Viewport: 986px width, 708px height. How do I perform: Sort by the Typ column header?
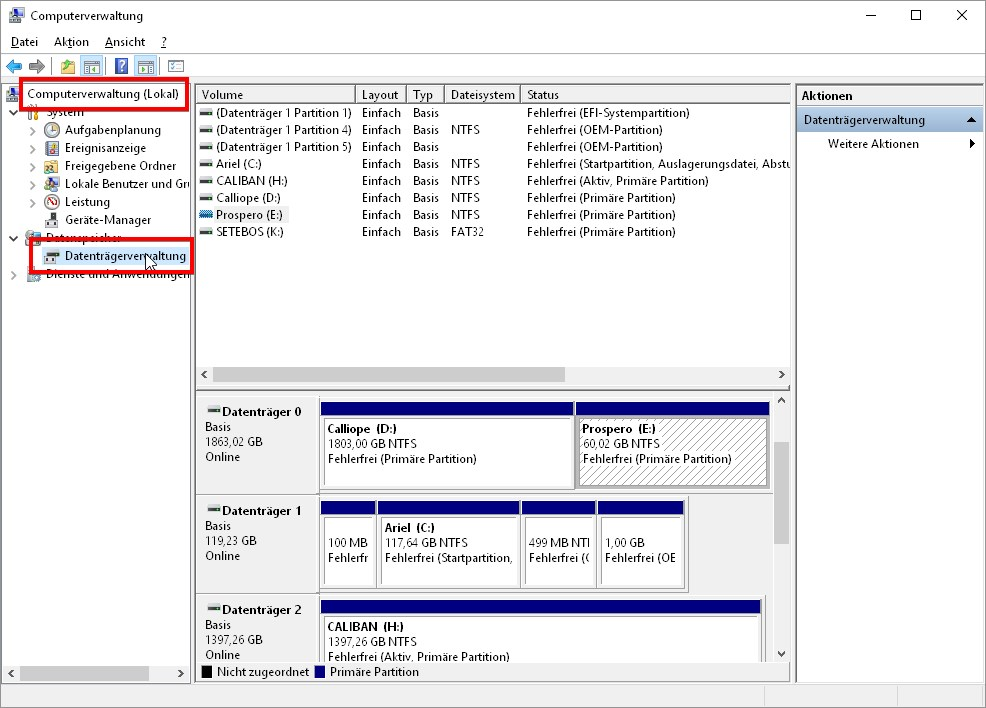(x=425, y=94)
